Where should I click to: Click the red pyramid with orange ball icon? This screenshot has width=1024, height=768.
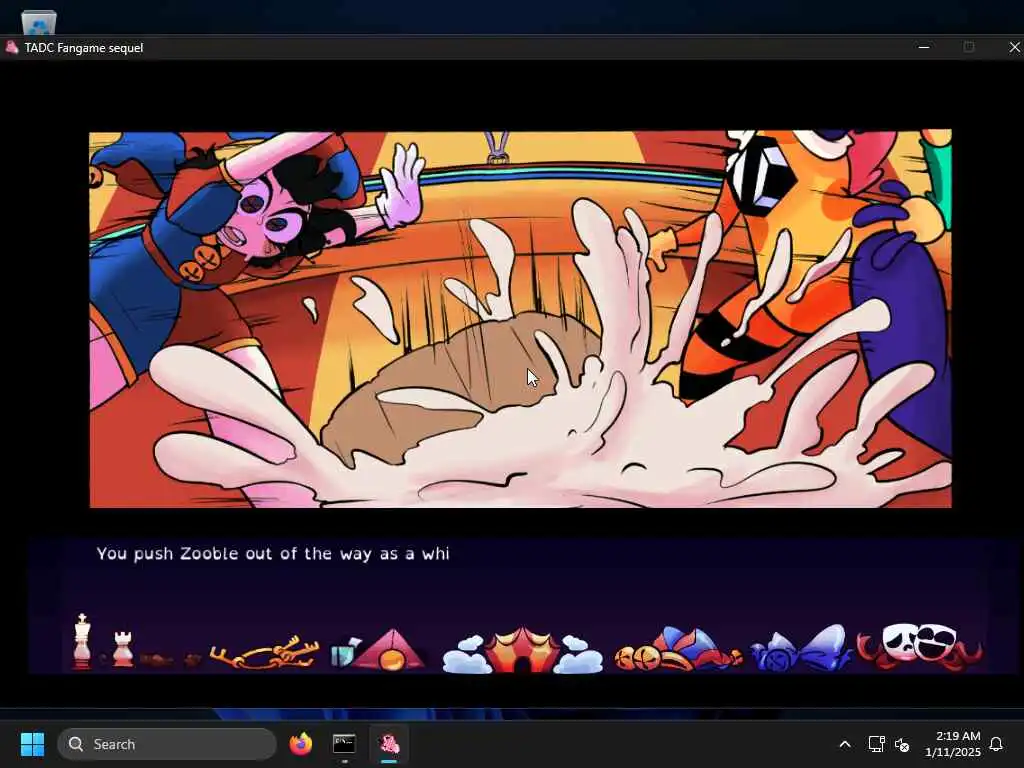pos(390,650)
